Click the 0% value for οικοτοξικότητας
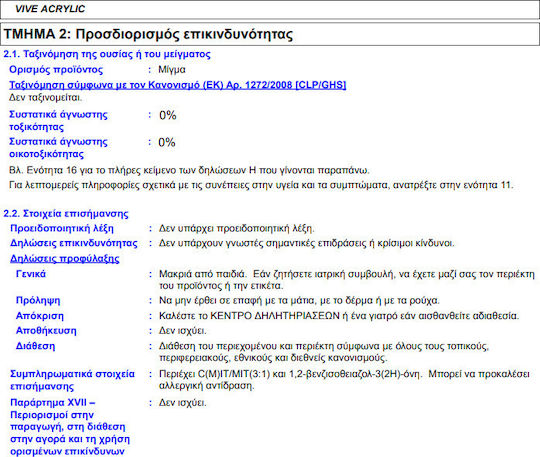Viewport: 540px width, 457px height. (x=167, y=142)
